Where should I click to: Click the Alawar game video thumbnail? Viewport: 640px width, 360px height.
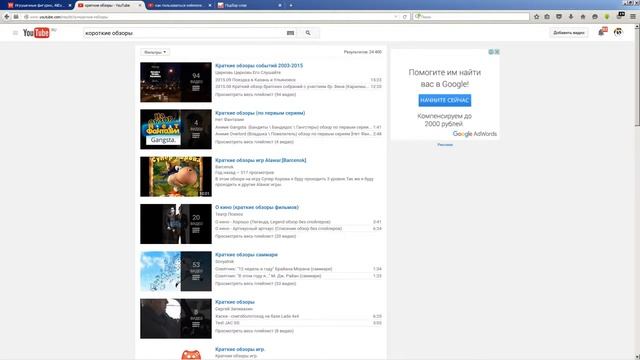176,177
